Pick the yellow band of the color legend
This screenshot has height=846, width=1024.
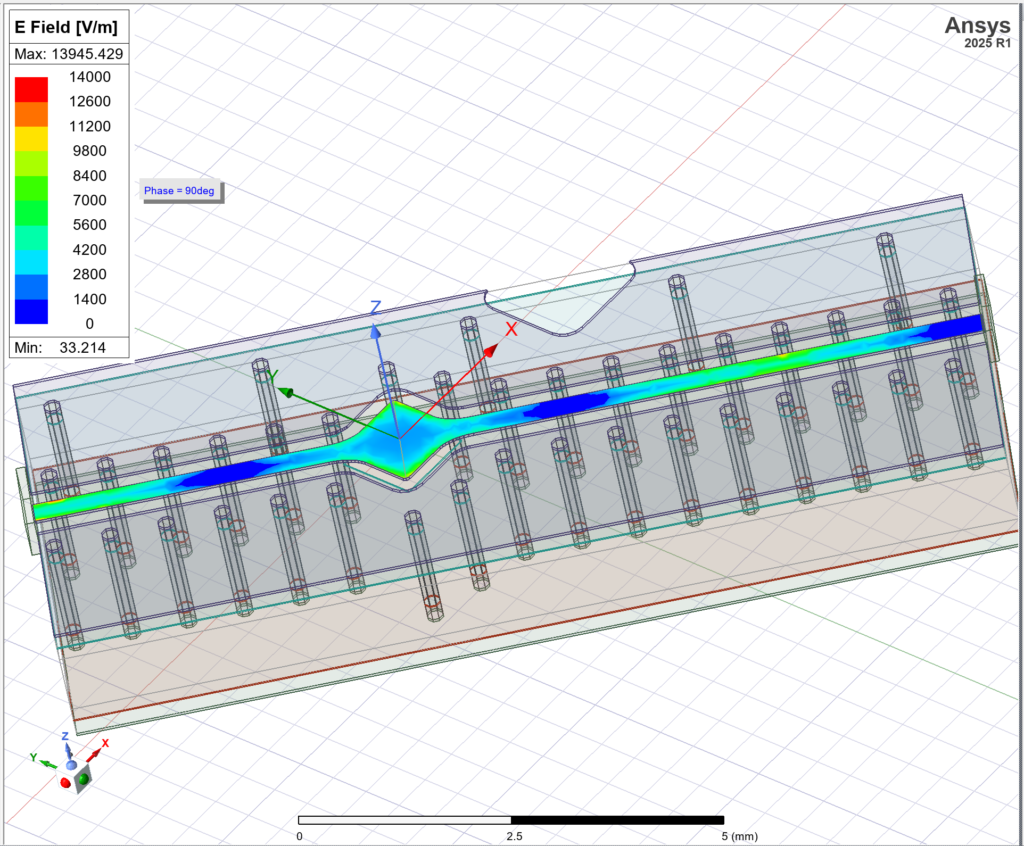[x=31, y=139]
